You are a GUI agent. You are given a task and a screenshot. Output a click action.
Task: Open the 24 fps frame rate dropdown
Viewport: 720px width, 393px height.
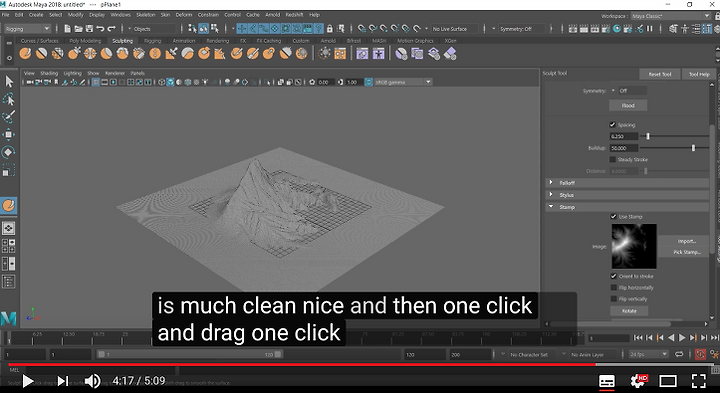click(648, 354)
